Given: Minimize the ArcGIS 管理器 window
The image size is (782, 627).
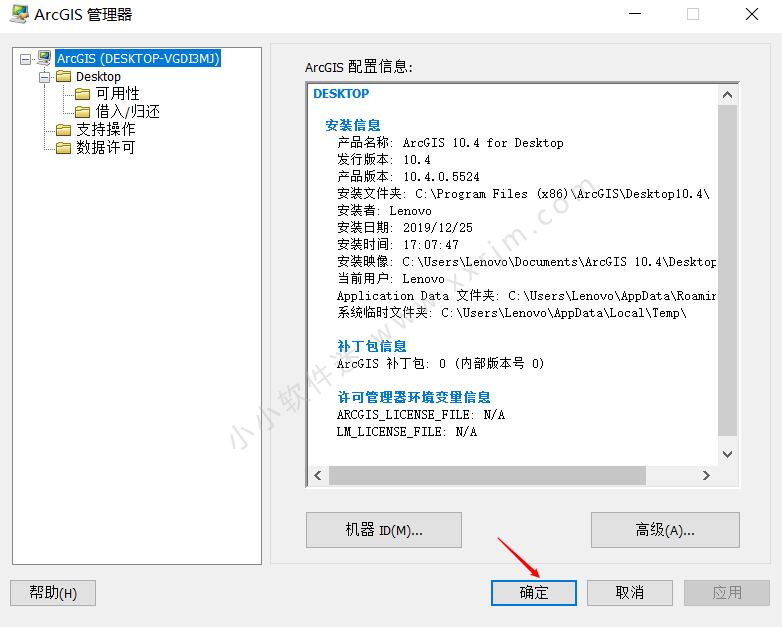Looking at the screenshot, I should pyautogui.click(x=635, y=14).
